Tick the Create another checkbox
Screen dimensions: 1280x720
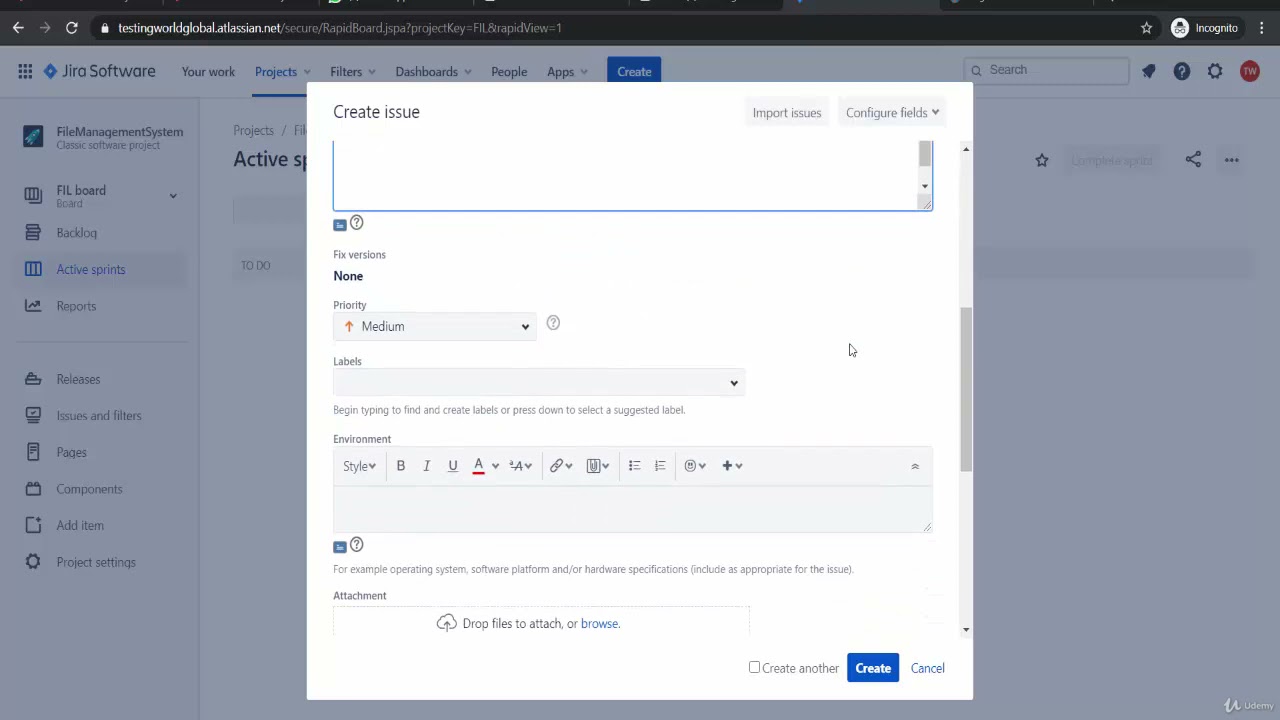click(x=755, y=667)
